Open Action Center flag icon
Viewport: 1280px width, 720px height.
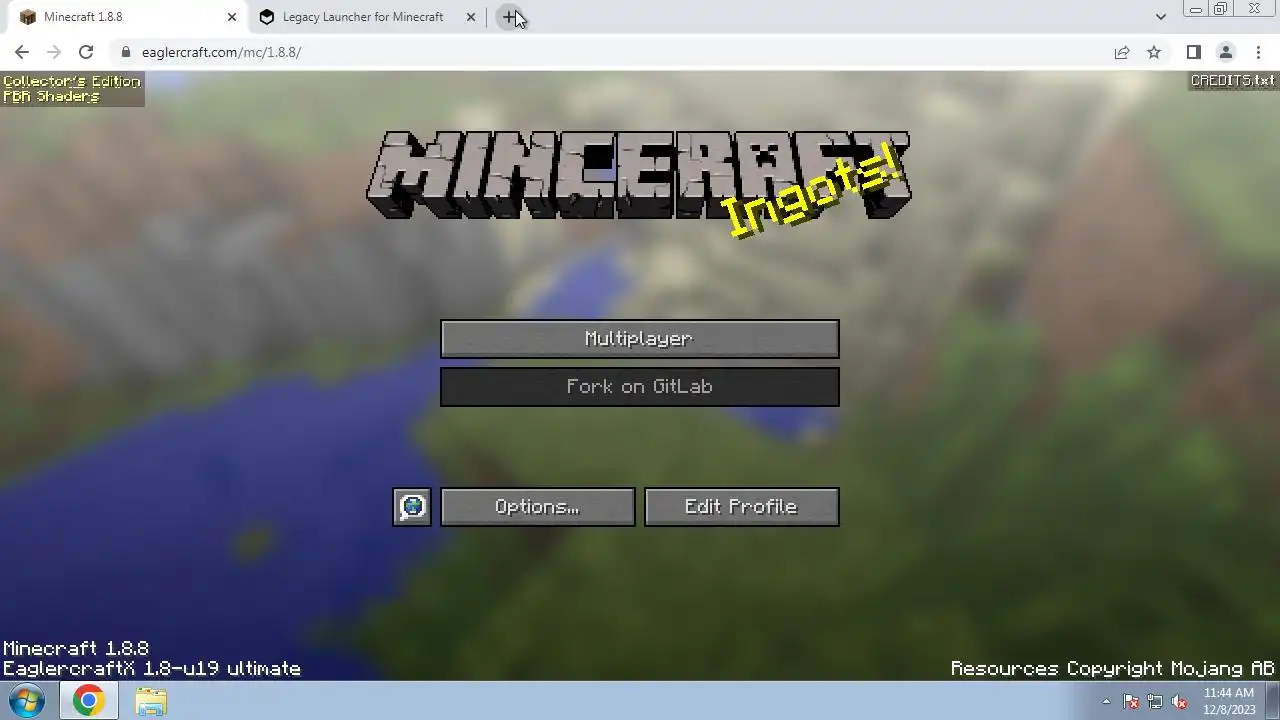tap(1131, 701)
